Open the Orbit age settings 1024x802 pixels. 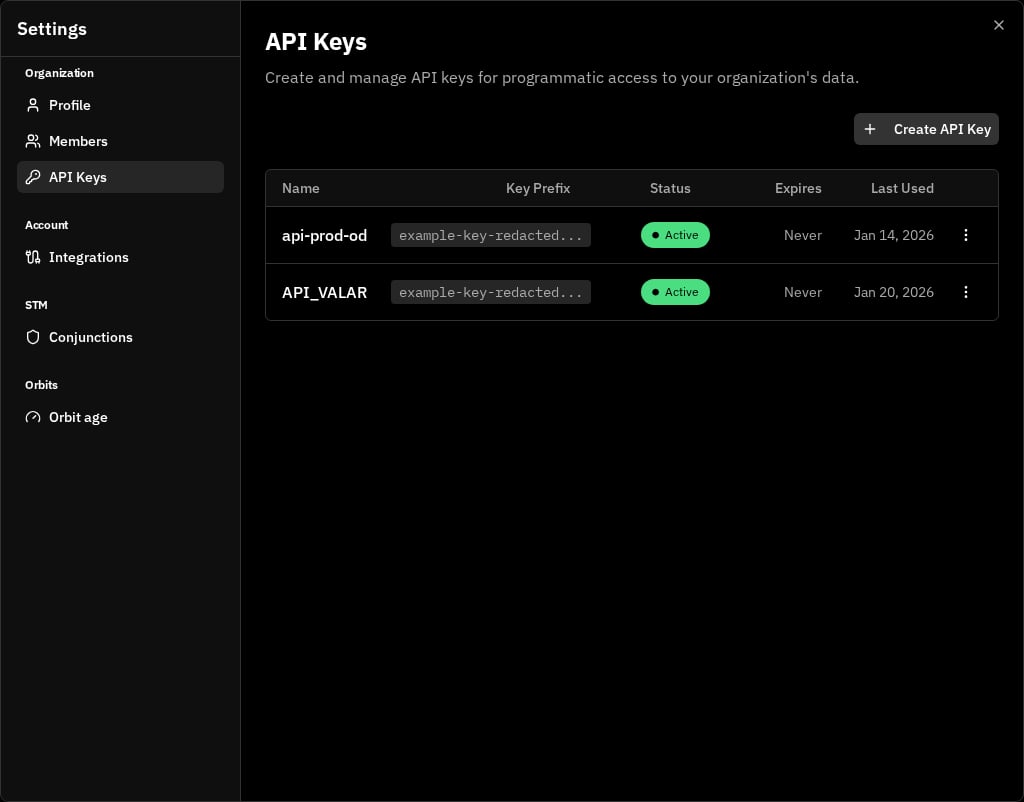pyautogui.click(x=120, y=417)
